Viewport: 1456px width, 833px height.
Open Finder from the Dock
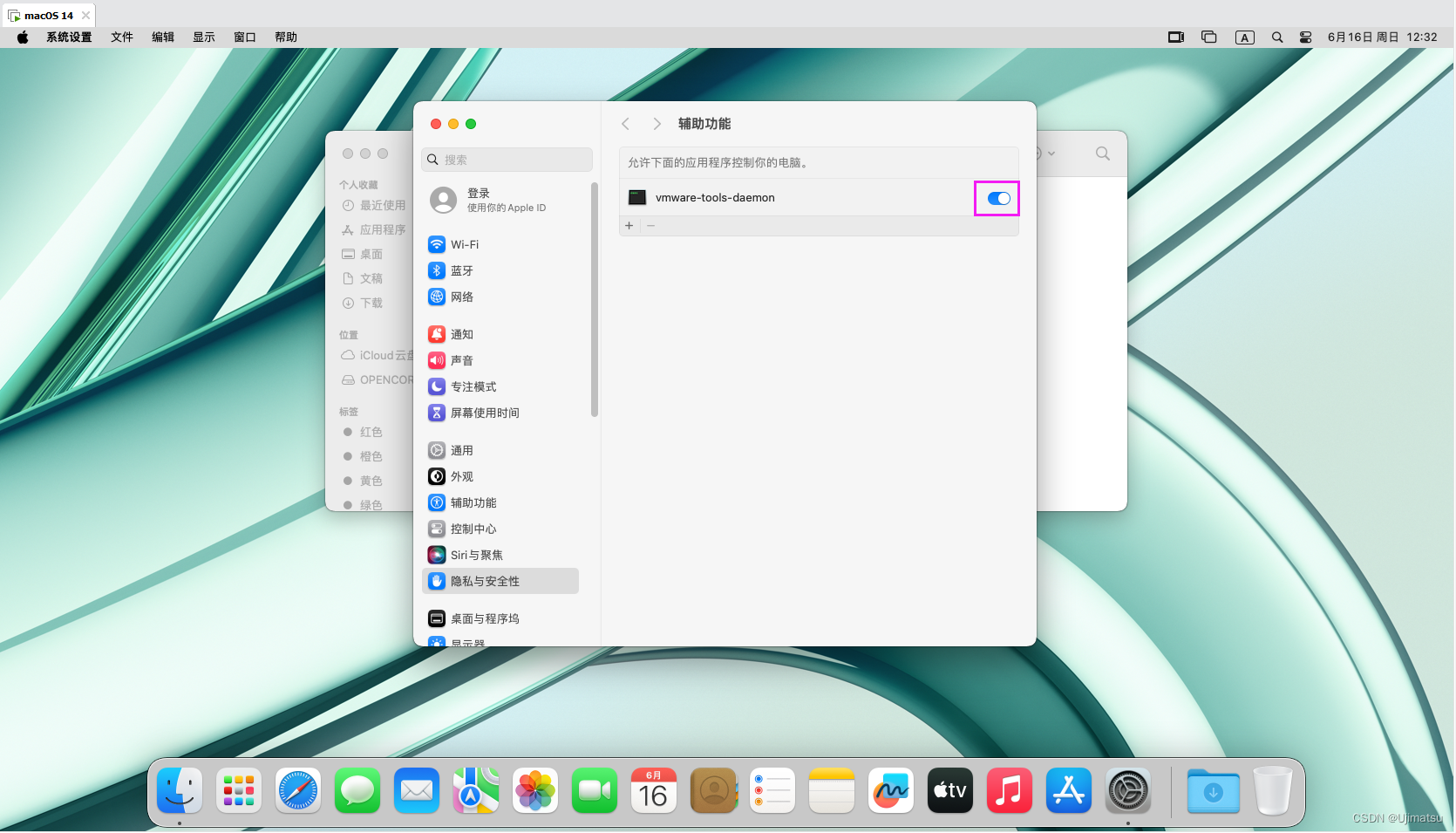[x=180, y=791]
